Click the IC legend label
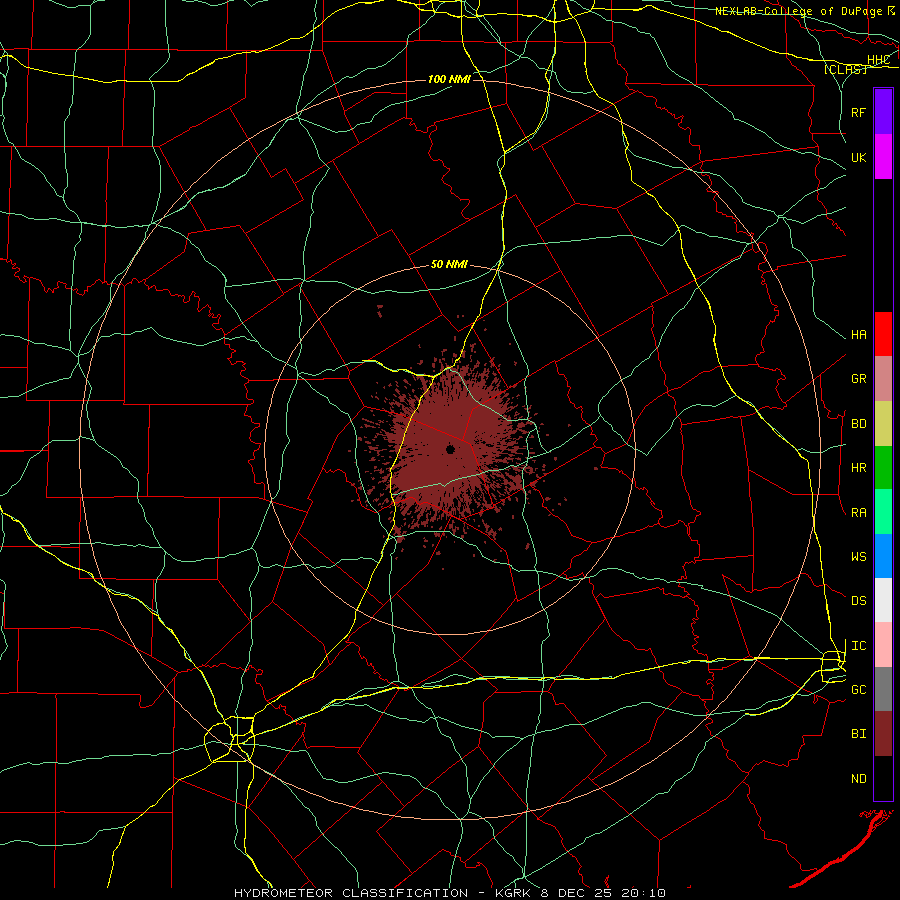The height and width of the screenshot is (900, 900). tap(859, 646)
